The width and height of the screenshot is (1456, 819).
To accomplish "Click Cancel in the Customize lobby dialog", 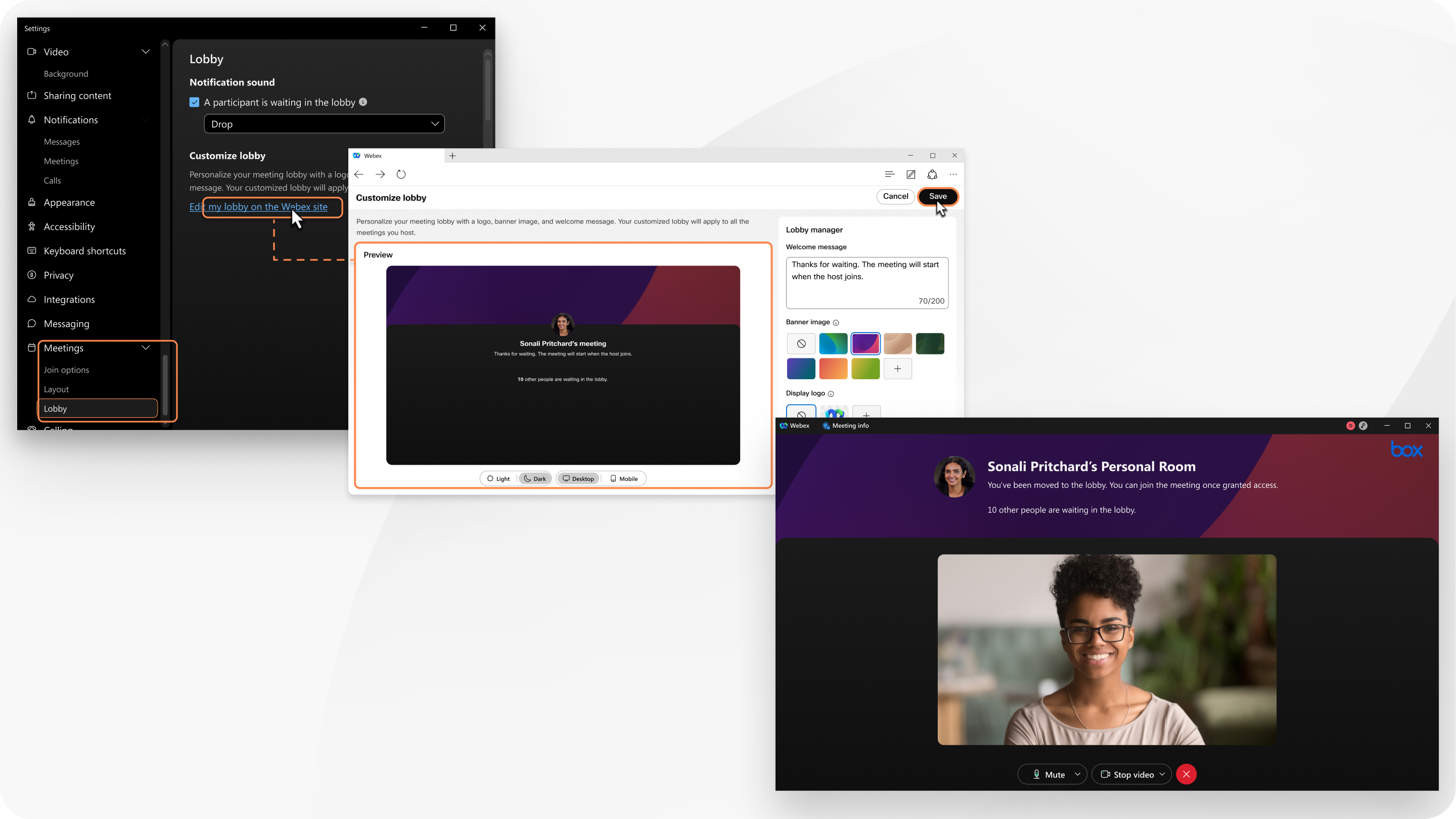I will pyautogui.click(x=895, y=196).
